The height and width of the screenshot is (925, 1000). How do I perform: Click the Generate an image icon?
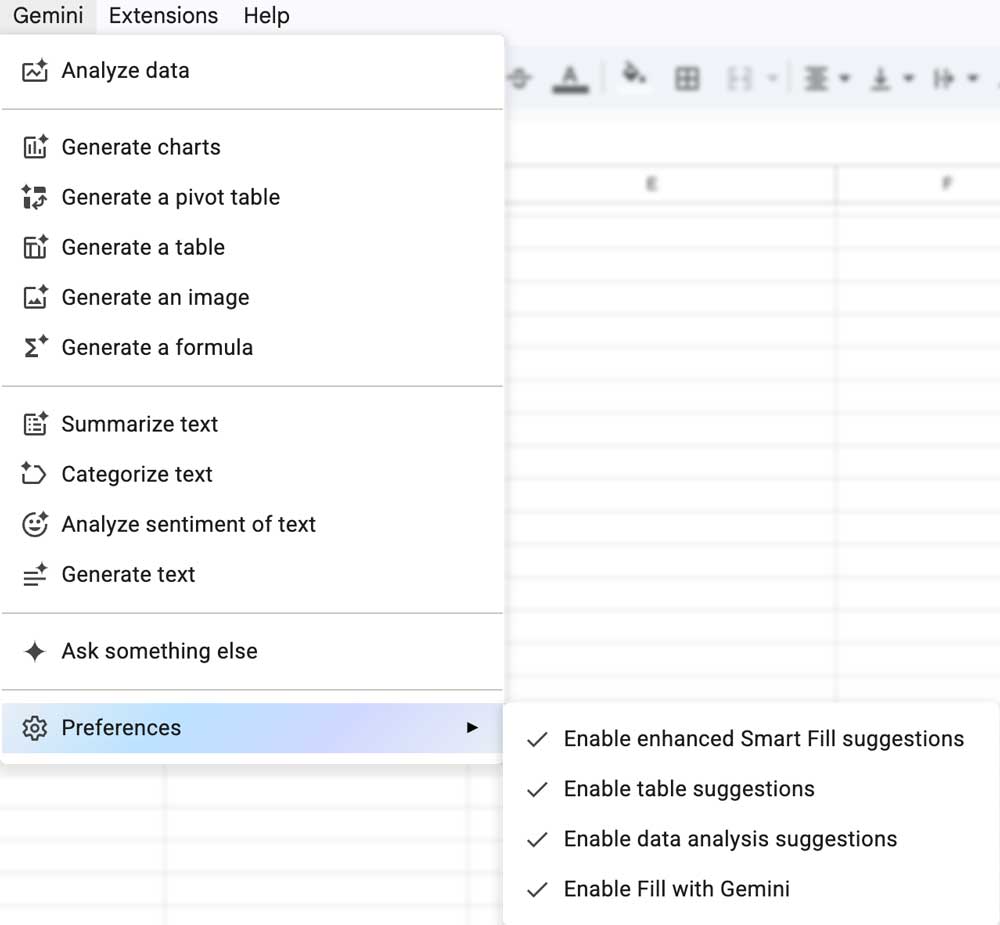[x=35, y=297]
